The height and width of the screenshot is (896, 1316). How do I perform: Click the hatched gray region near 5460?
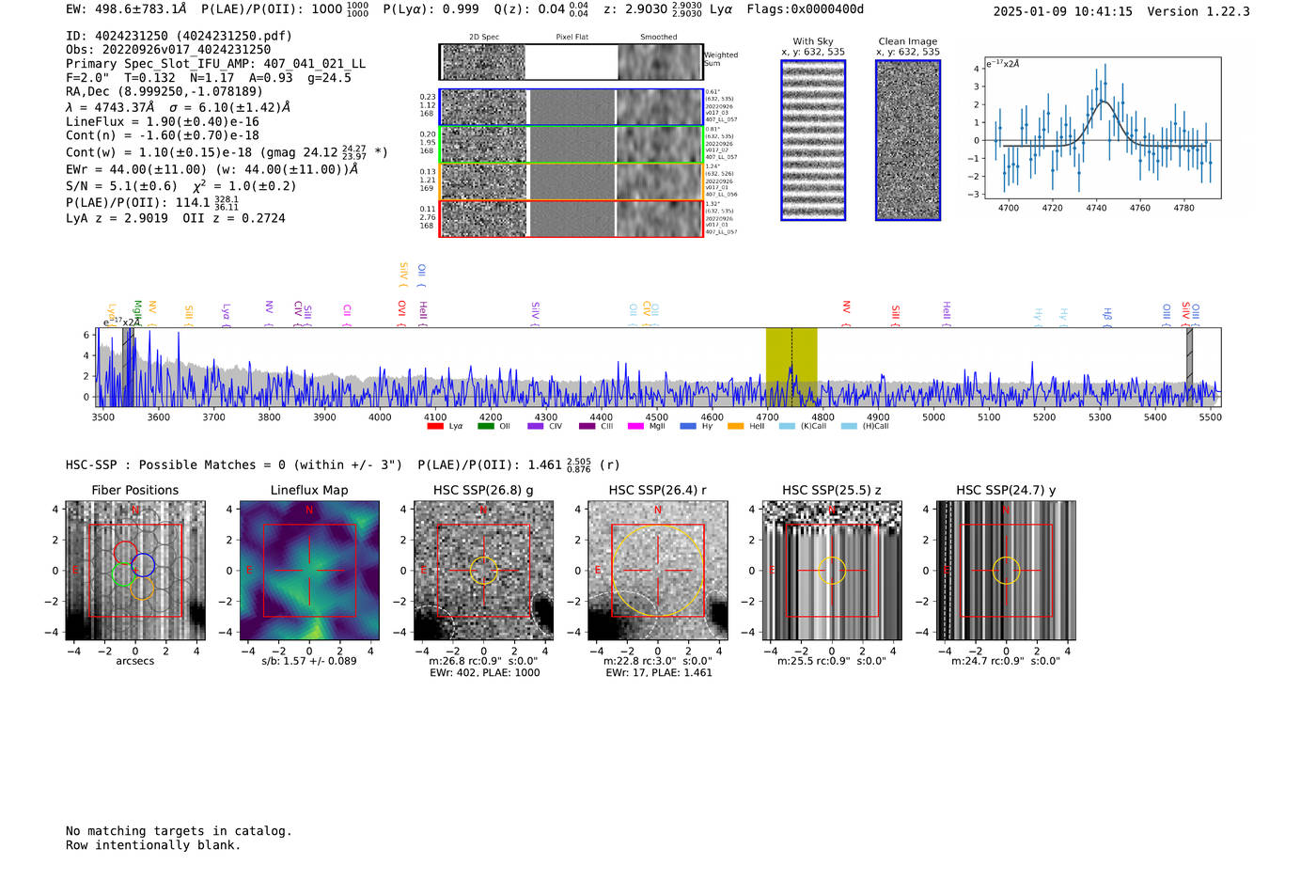pos(1189,367)
